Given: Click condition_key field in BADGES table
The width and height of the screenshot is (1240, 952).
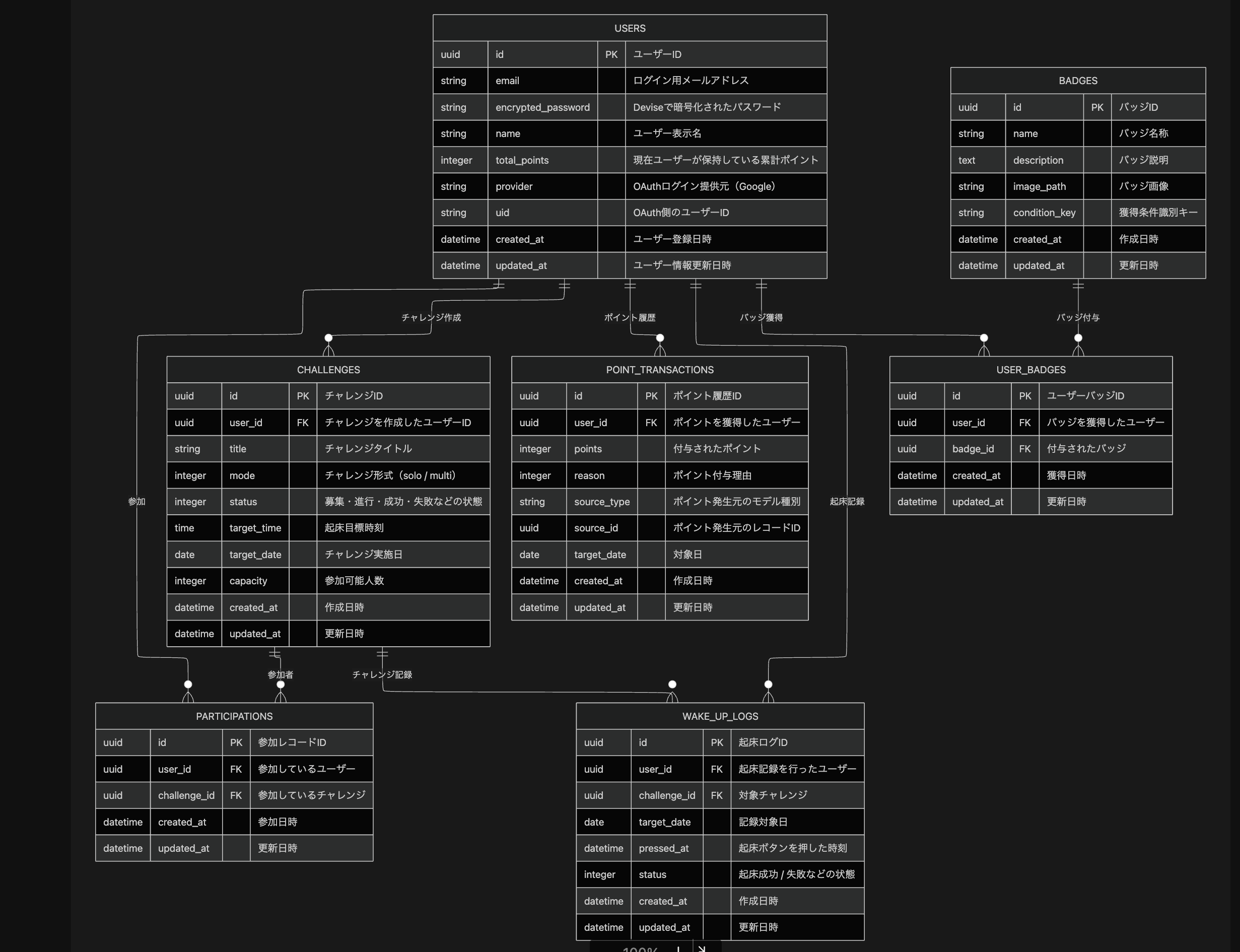Looking at the screenshot, I should [x=1044, y=213].
